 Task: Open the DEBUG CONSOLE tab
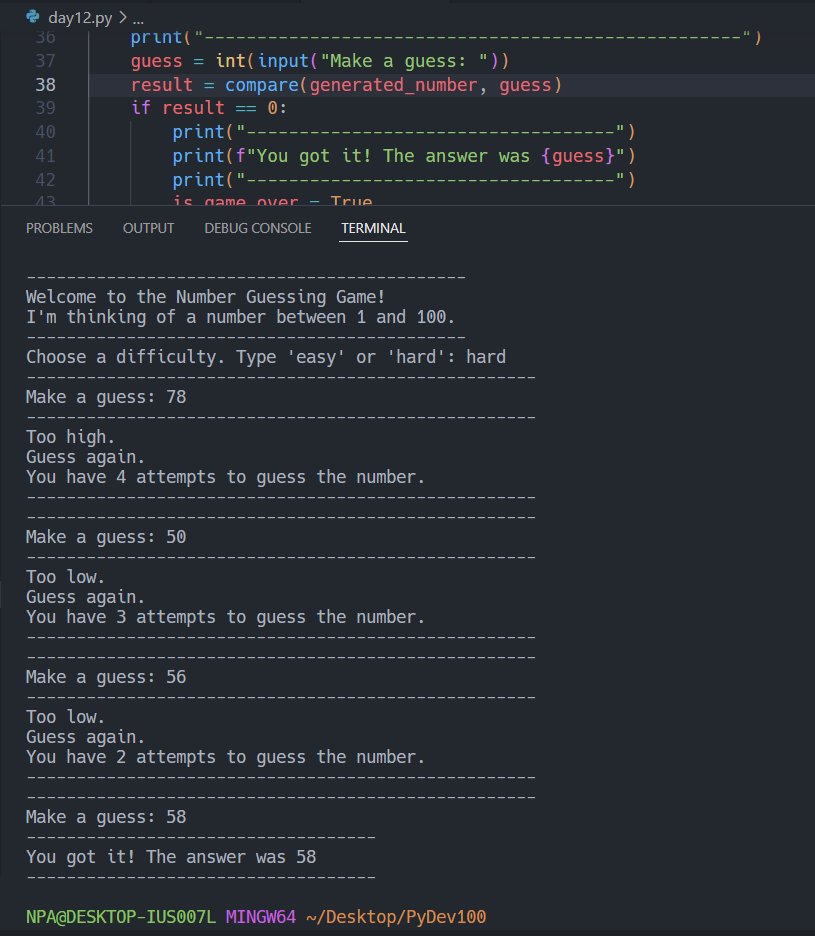(x=257, y=229)
